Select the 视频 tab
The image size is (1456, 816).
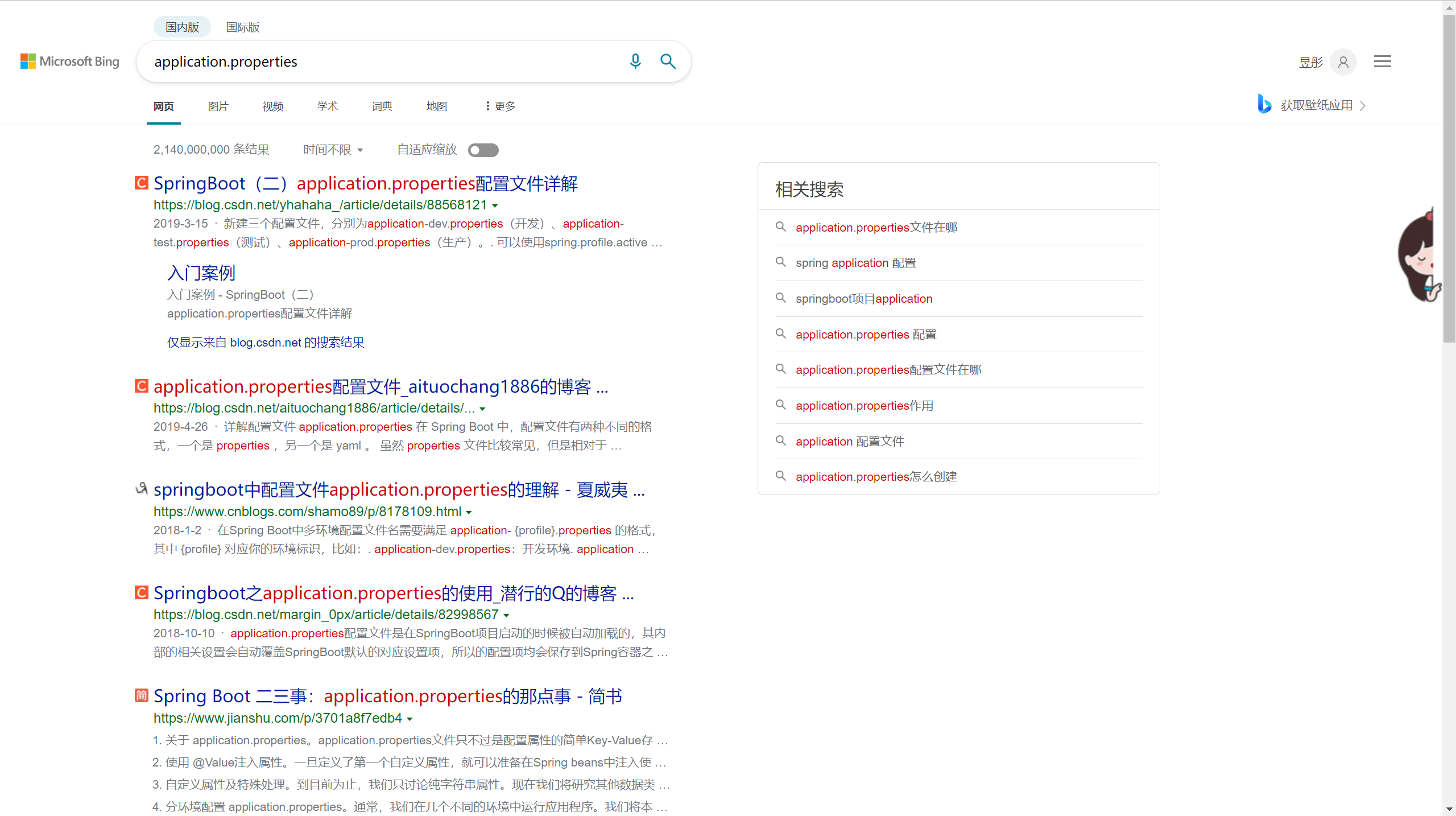[x=273, y=106]
